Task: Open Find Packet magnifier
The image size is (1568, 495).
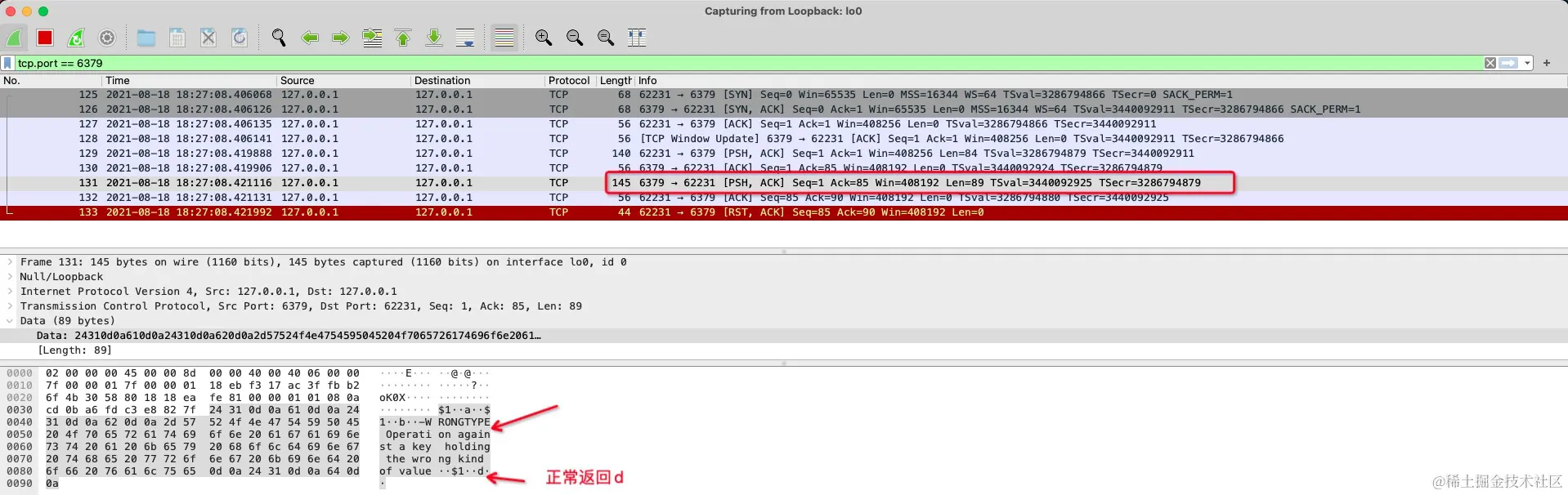Action: pos(279,38)
